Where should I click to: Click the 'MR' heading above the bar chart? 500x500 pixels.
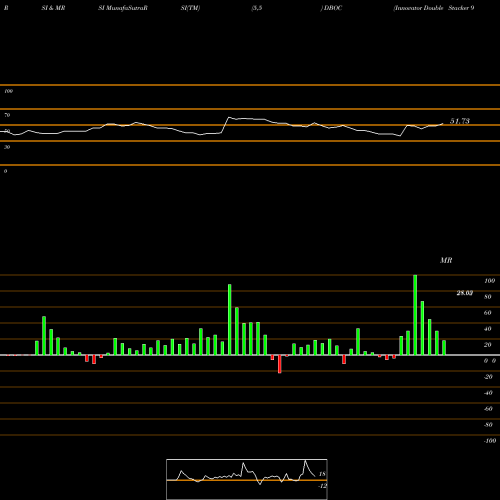coord(446,260)
